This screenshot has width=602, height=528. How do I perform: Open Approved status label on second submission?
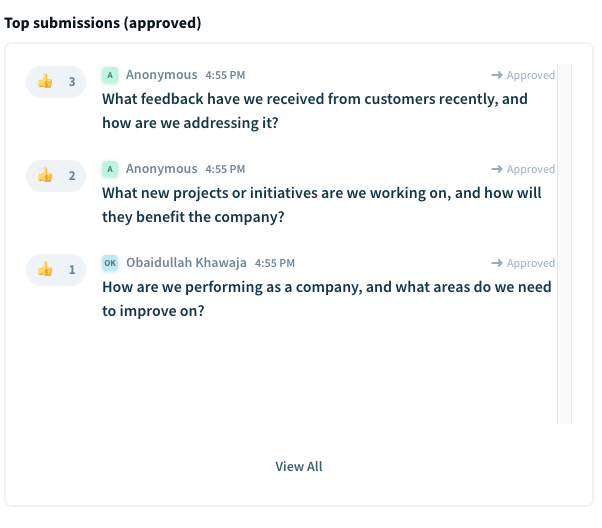(x=531, y=169)
